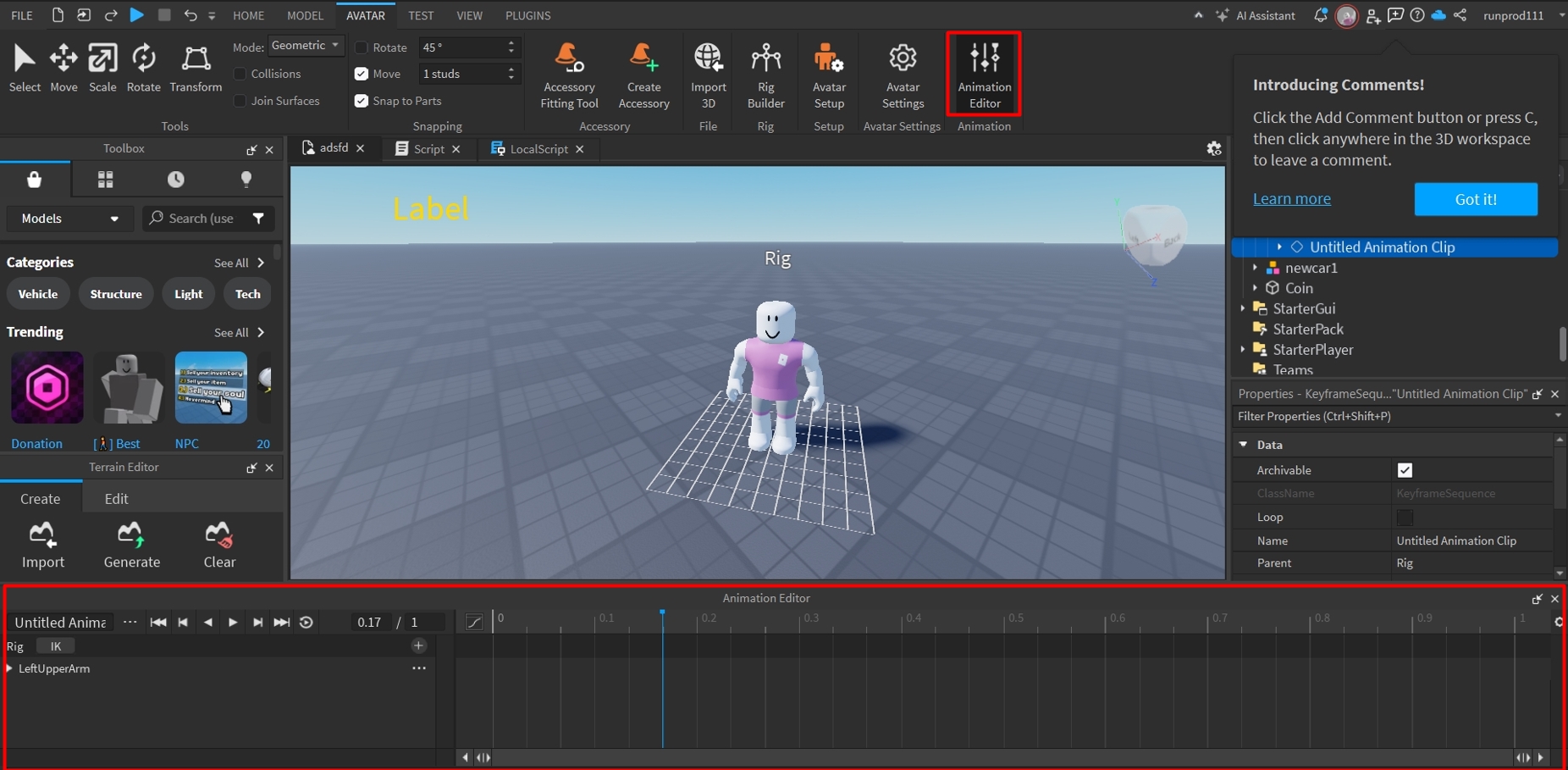Toggle the Move snapping checkbox
The width and height of the screenshot is (1568, 770).
click(362, 74)
